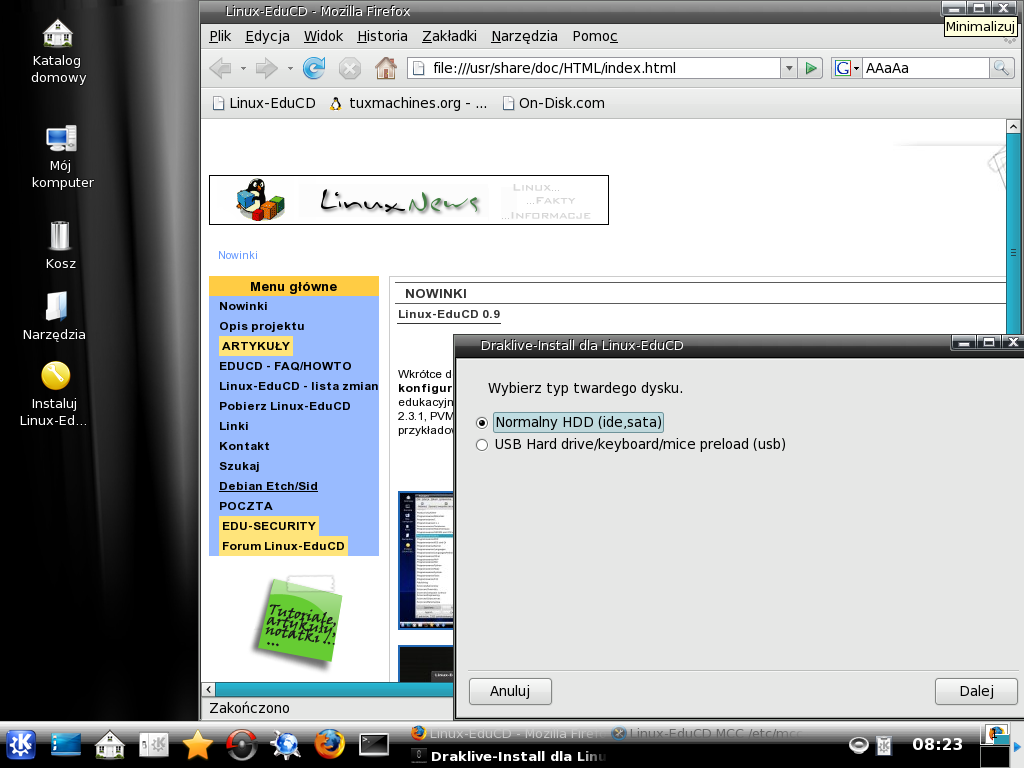Click the Klipper clipboard tray icon
The width and height of the screenshot is (1024, 768).
tap(884, 744)
